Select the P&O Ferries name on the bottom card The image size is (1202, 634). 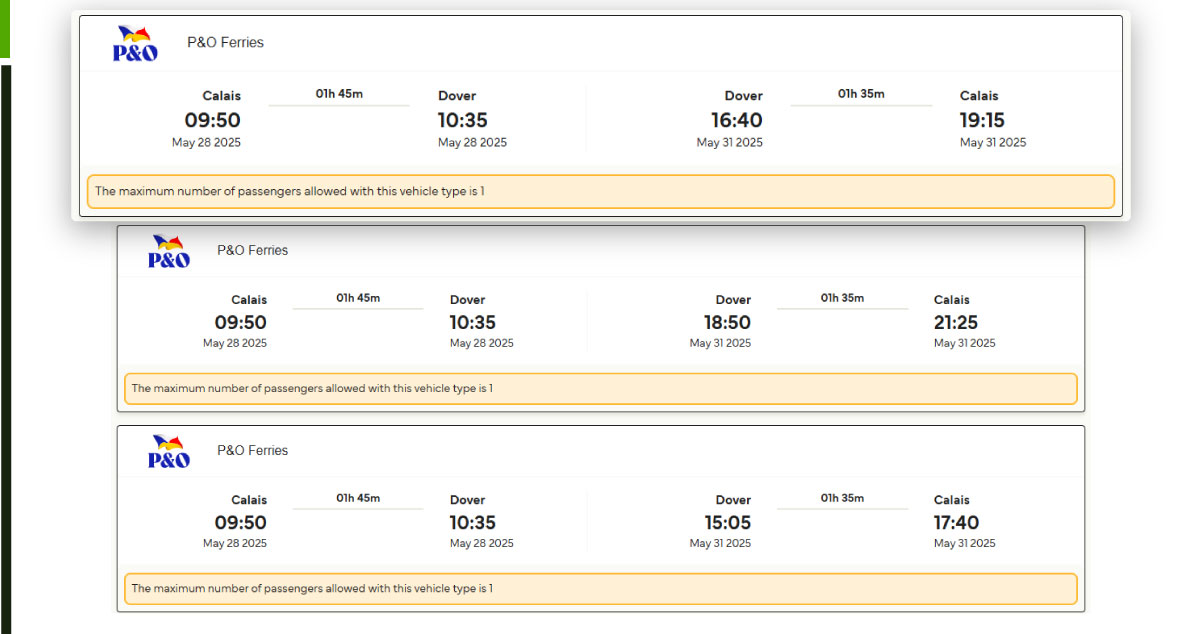252,451
